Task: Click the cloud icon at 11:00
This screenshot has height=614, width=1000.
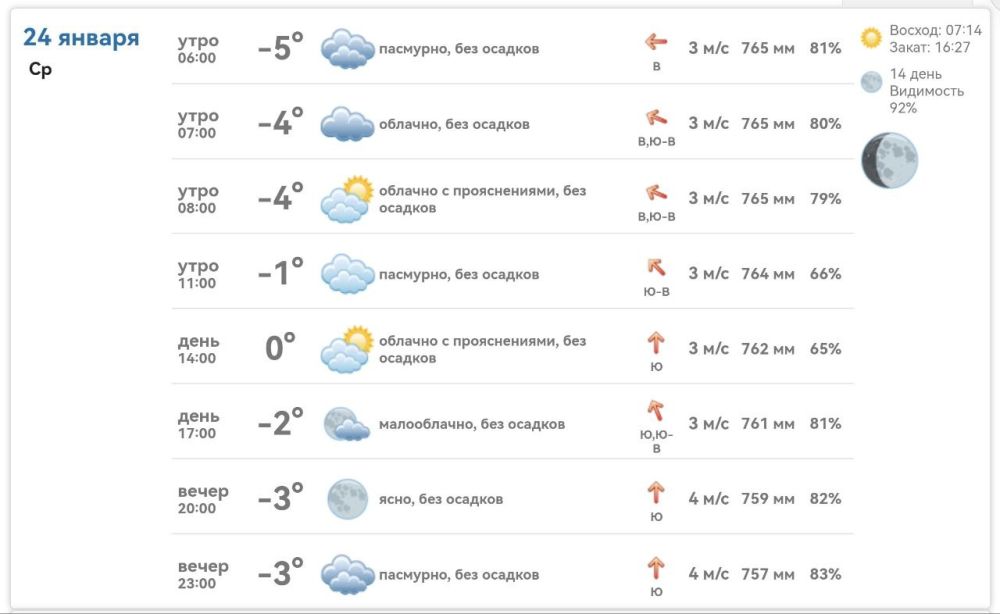Action: click(x=347, y=274)
